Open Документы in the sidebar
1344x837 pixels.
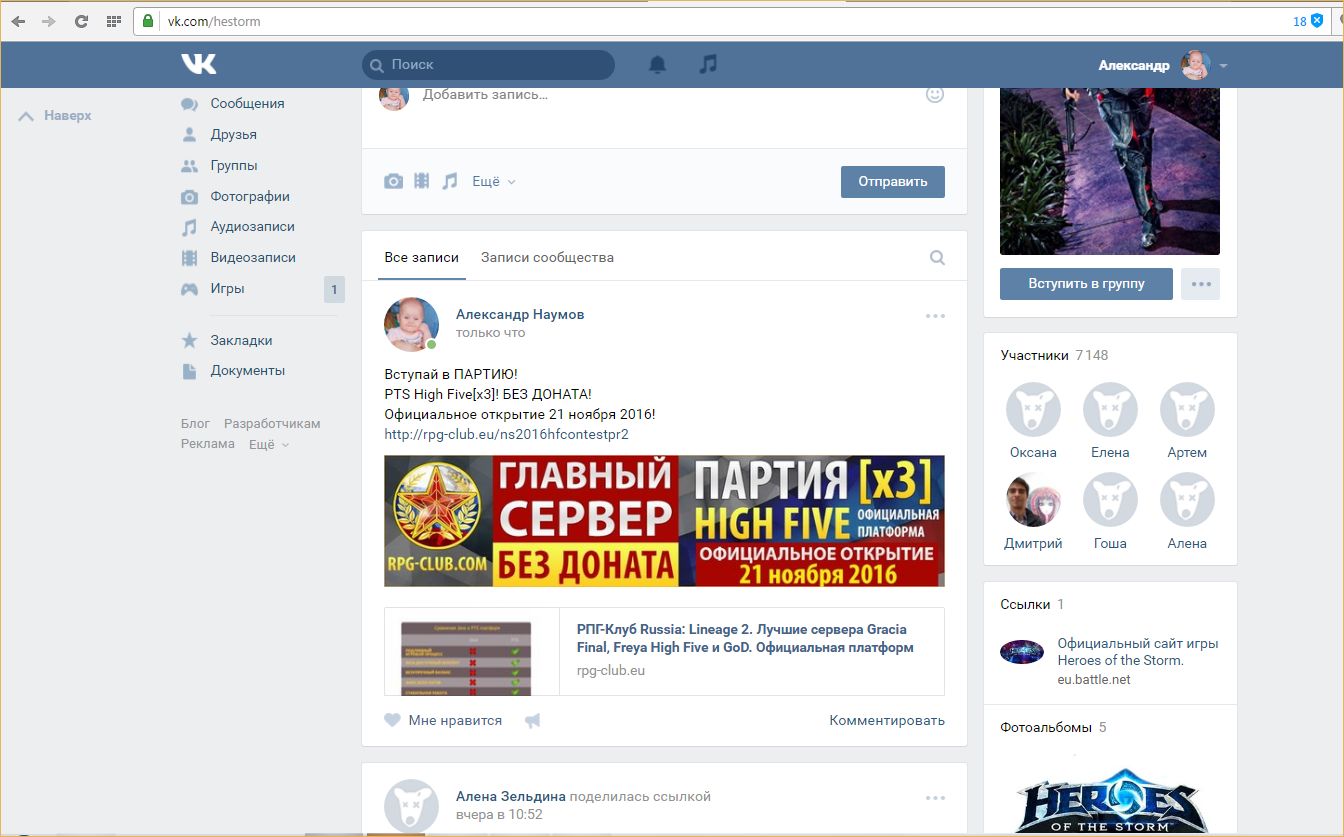pyautogui.click(x=247, y=370)
